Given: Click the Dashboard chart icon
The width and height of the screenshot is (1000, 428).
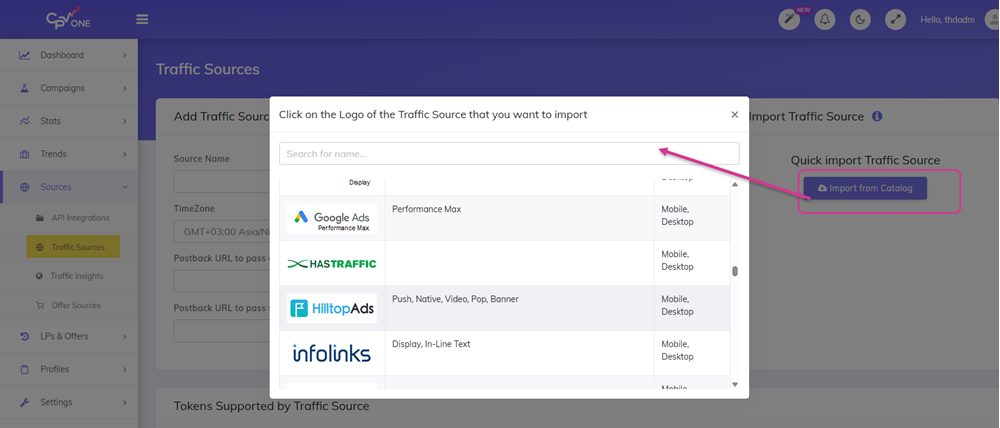Looking at the screenshot, I should click(x=24, y=55).
